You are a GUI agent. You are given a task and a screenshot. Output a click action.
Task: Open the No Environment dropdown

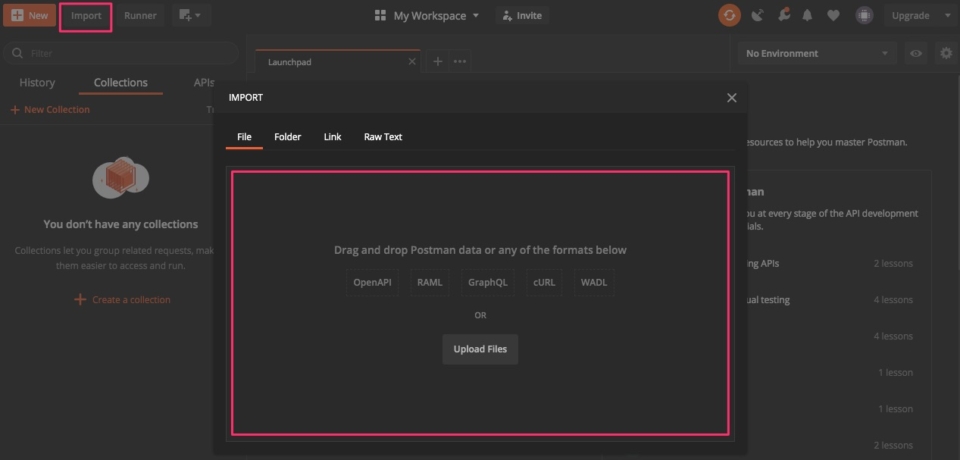tap(817, 53)
